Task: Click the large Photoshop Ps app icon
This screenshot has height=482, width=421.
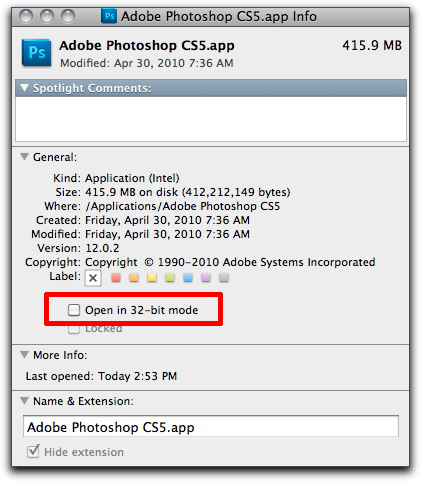Action: tap(37, 53)
